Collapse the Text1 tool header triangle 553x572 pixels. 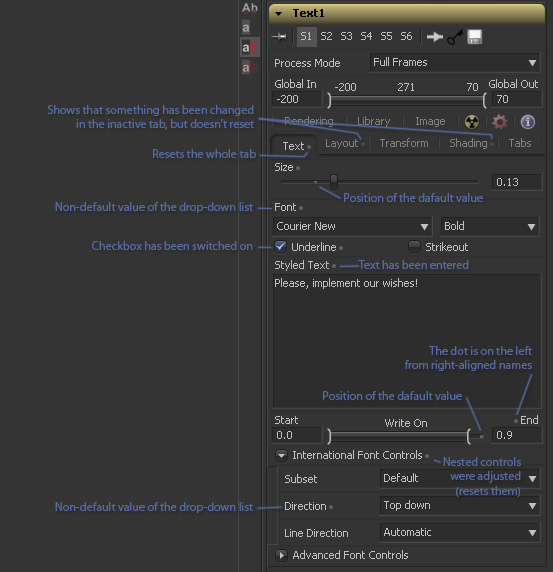[x=279, y=14]
